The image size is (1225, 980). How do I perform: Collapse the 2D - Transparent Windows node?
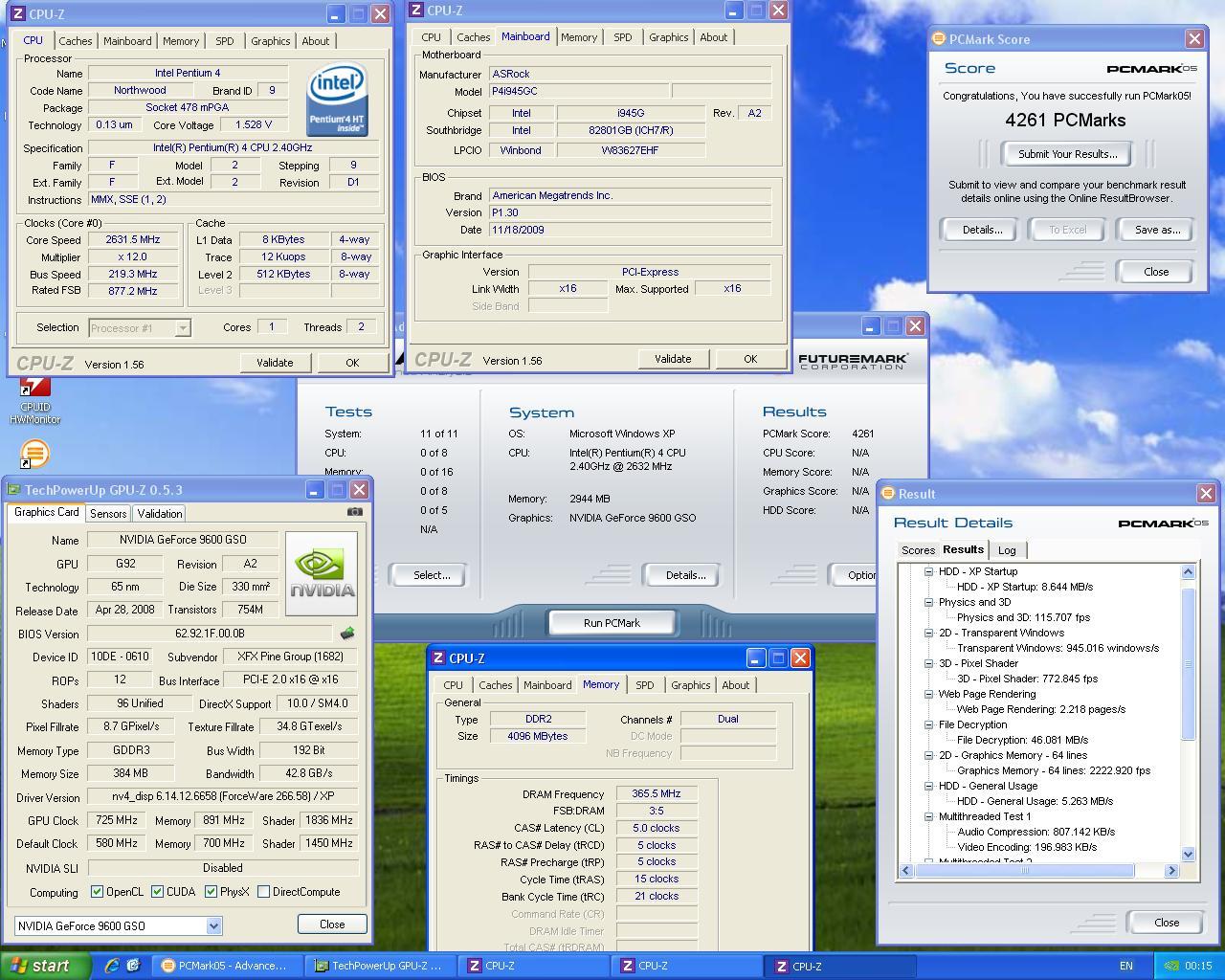coord(928,633)
